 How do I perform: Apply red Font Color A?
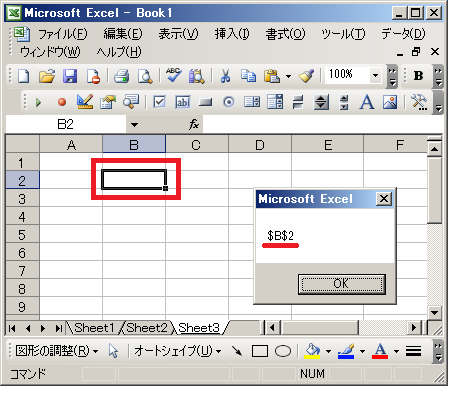380,351
